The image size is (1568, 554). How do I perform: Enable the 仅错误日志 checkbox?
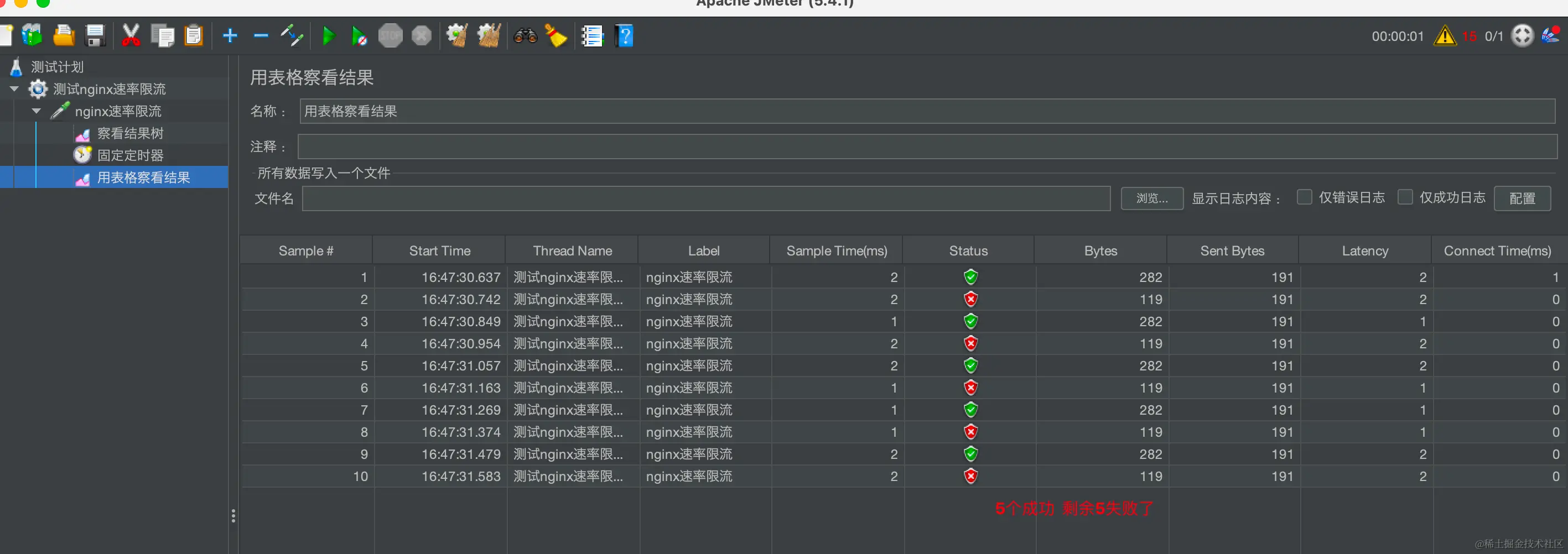coord(1304,197)
